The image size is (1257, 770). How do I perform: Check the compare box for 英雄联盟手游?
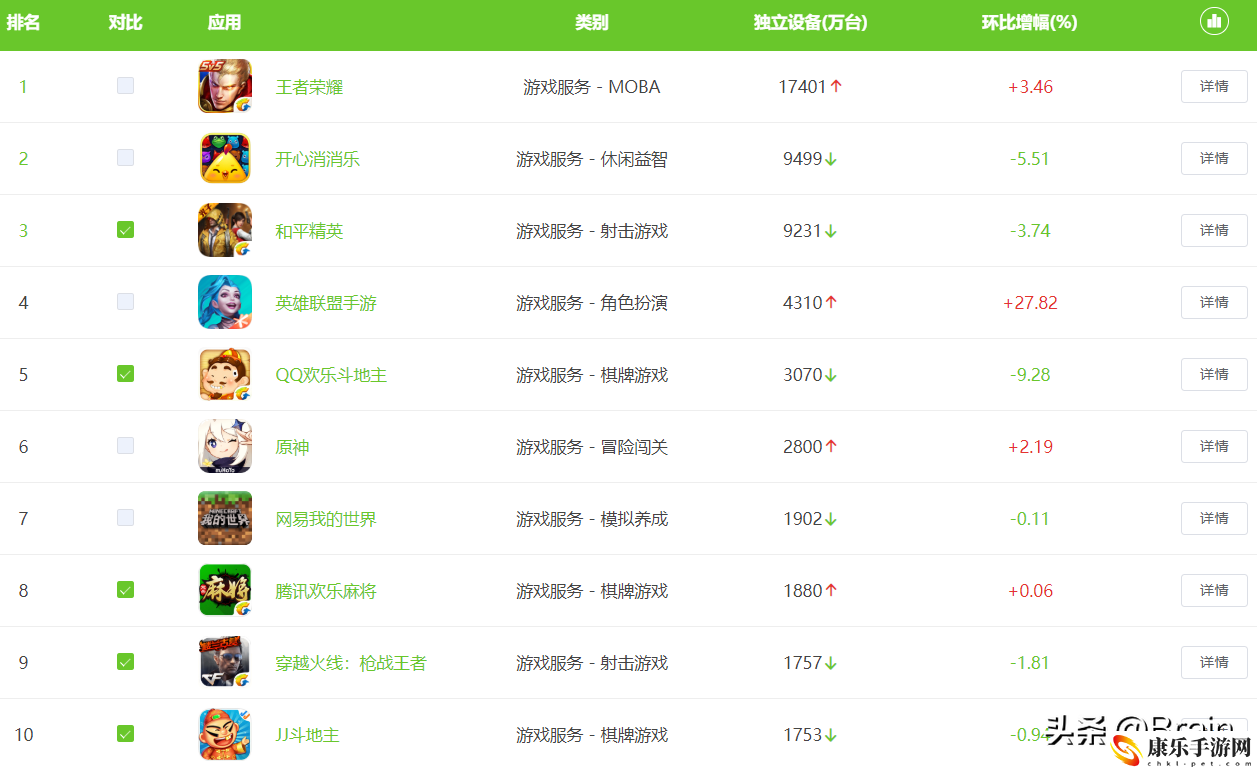click(x=125, y=302)
